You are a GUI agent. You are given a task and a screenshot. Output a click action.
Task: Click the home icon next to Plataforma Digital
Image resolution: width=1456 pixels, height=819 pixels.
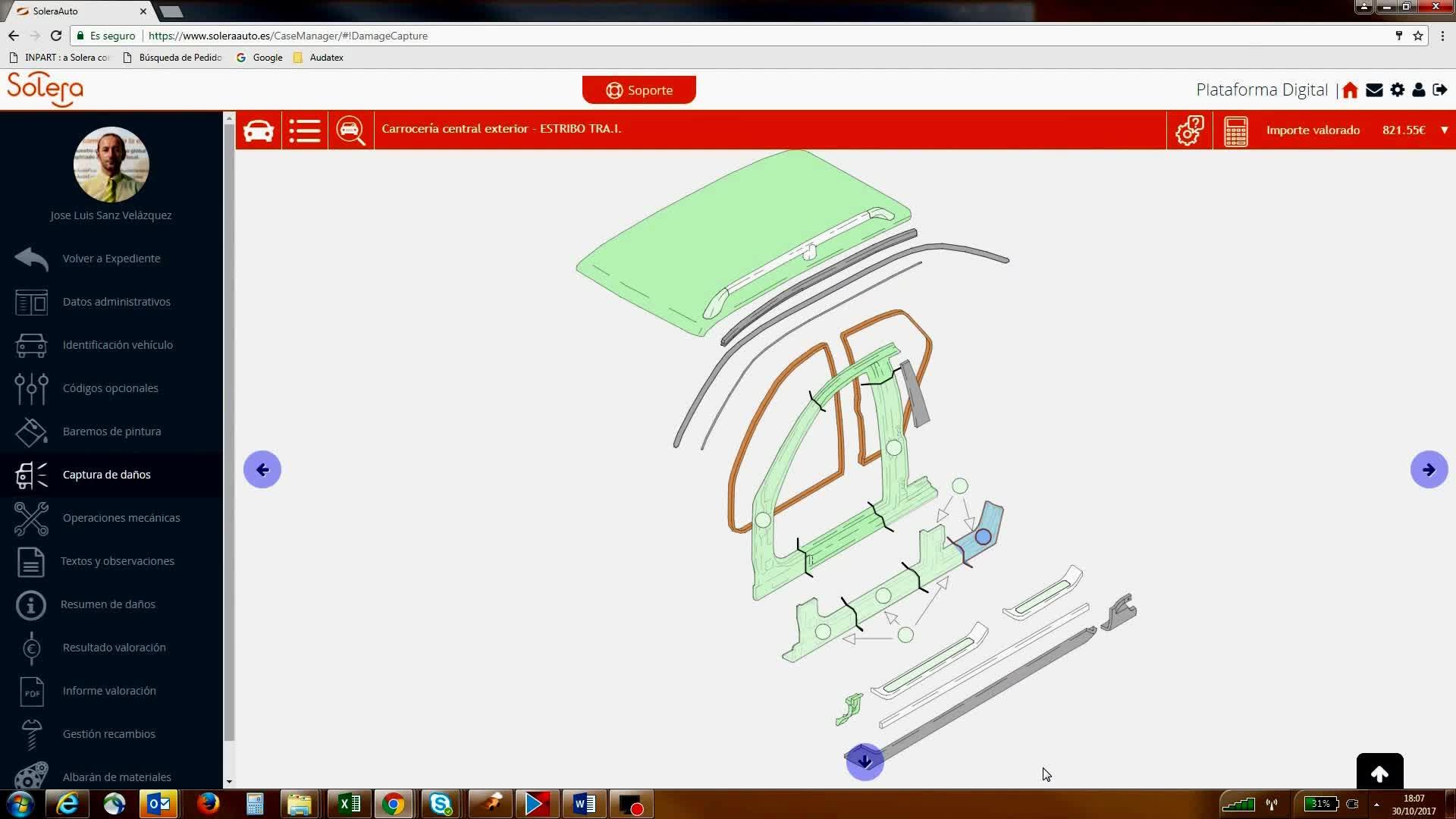pyautogui.click(x=1350, y=90)
